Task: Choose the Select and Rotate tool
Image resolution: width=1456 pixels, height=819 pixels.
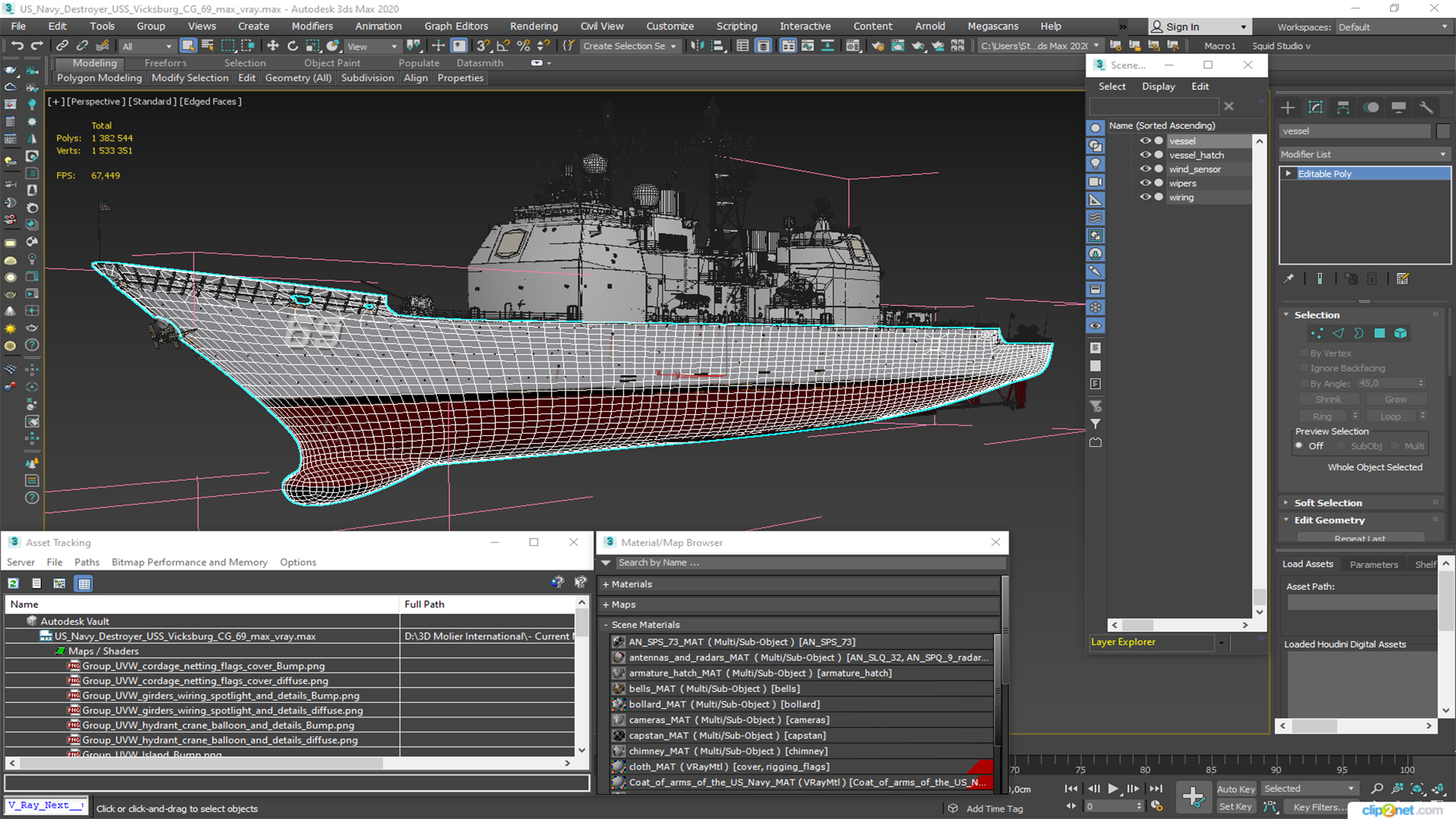Action: click(x=293, y=46)
